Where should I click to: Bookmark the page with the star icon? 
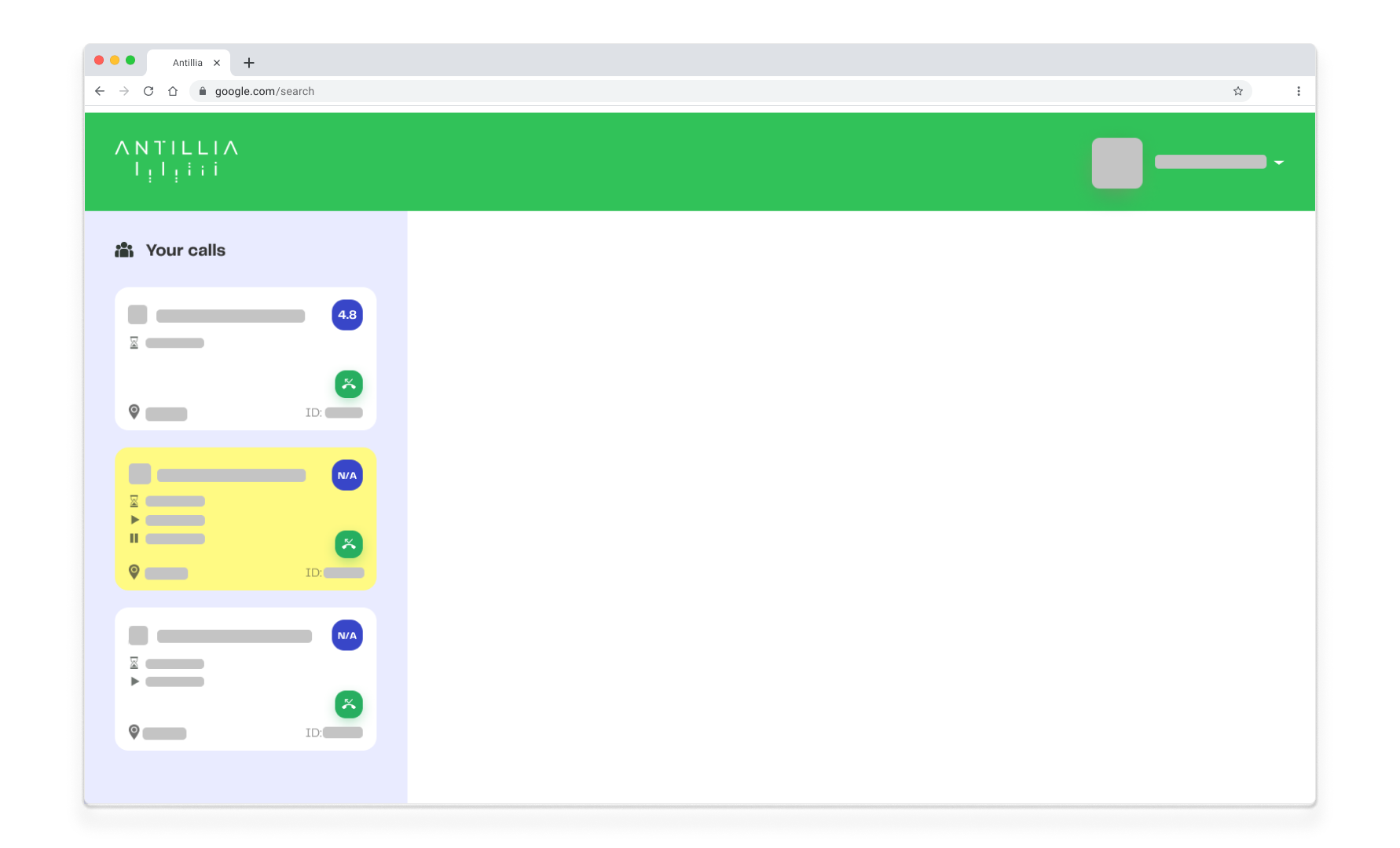pyautogui.click(x=1238, y=91)
